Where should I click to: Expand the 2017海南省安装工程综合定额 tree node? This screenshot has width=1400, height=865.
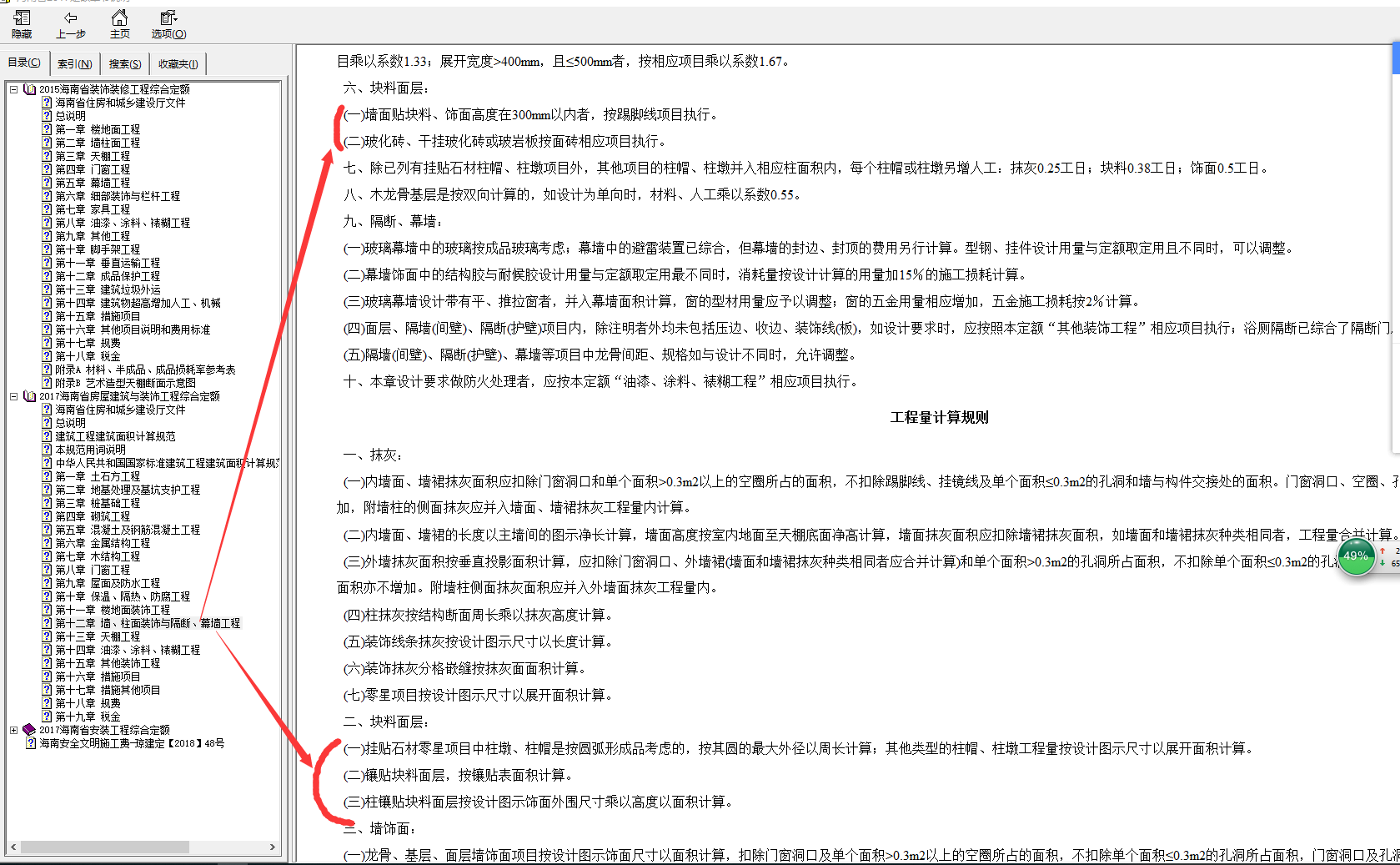pyautogui.click(x=13, y=730)
